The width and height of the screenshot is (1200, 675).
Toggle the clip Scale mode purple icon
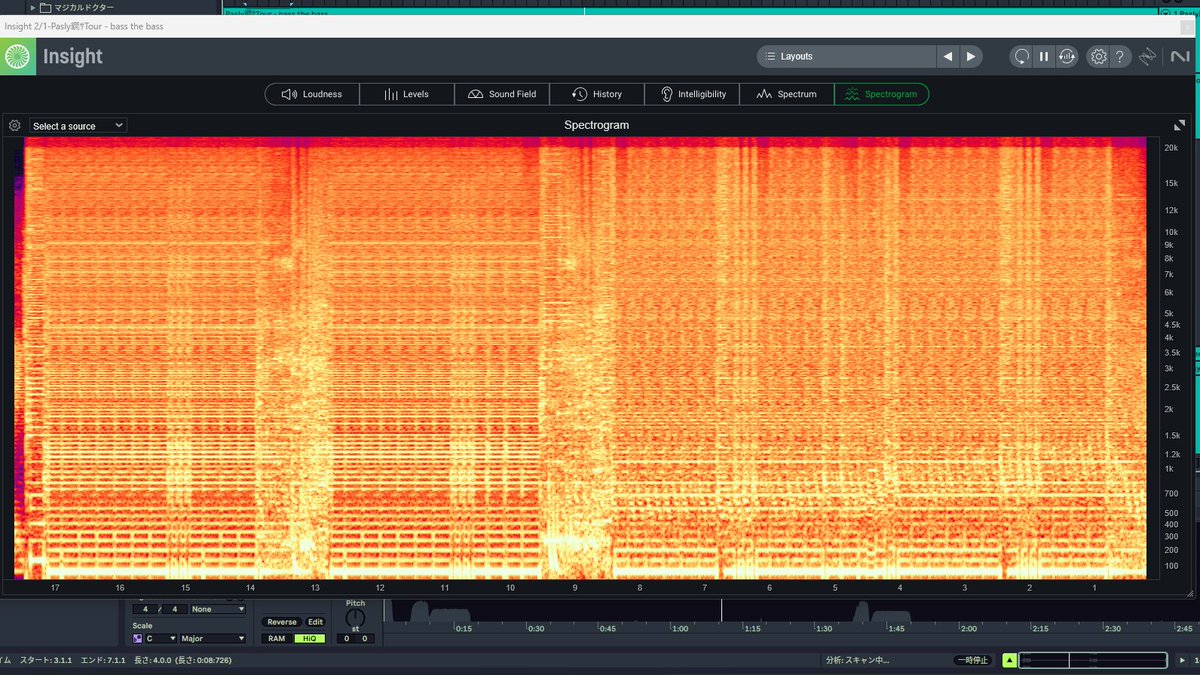point(138,638)
